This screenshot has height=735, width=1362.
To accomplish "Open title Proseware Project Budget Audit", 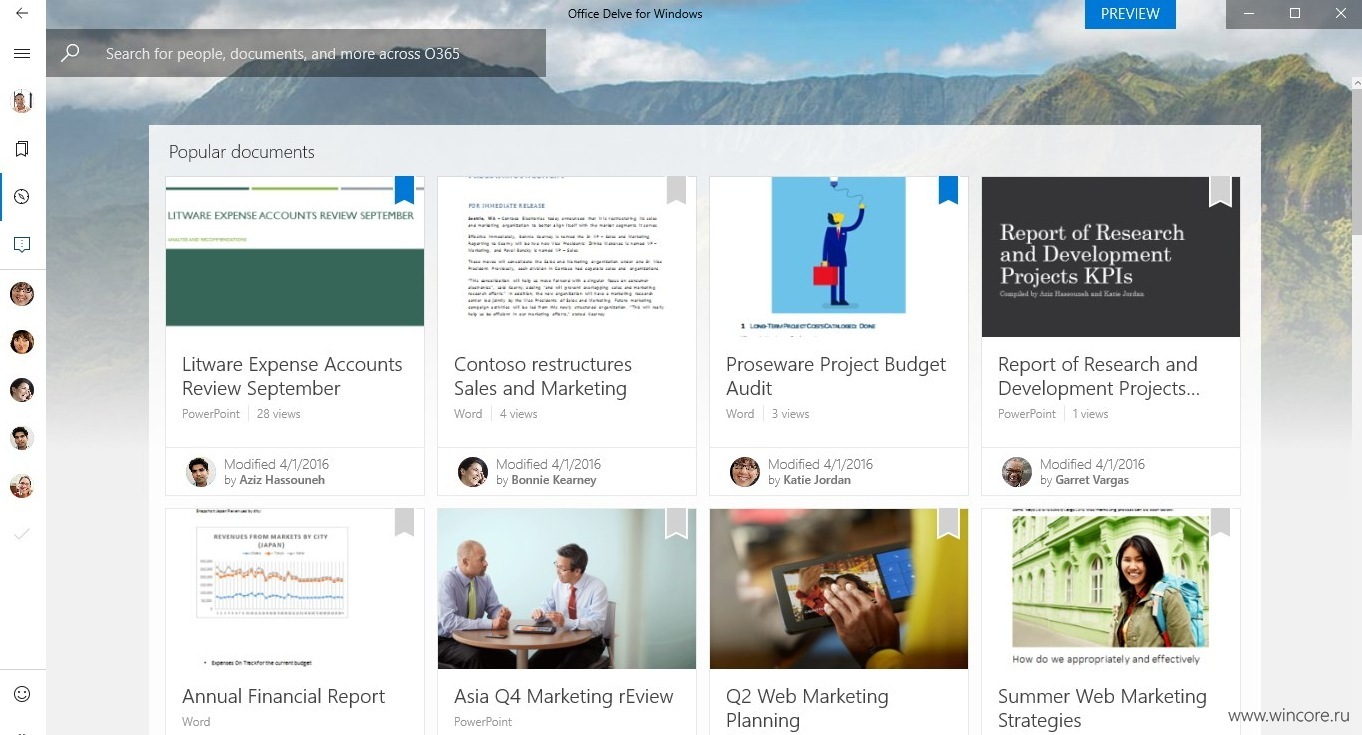I will coord(836,377).
